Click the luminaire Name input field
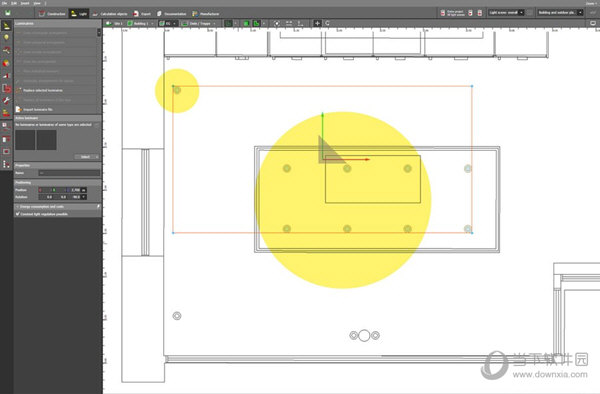 click(69, 173)
